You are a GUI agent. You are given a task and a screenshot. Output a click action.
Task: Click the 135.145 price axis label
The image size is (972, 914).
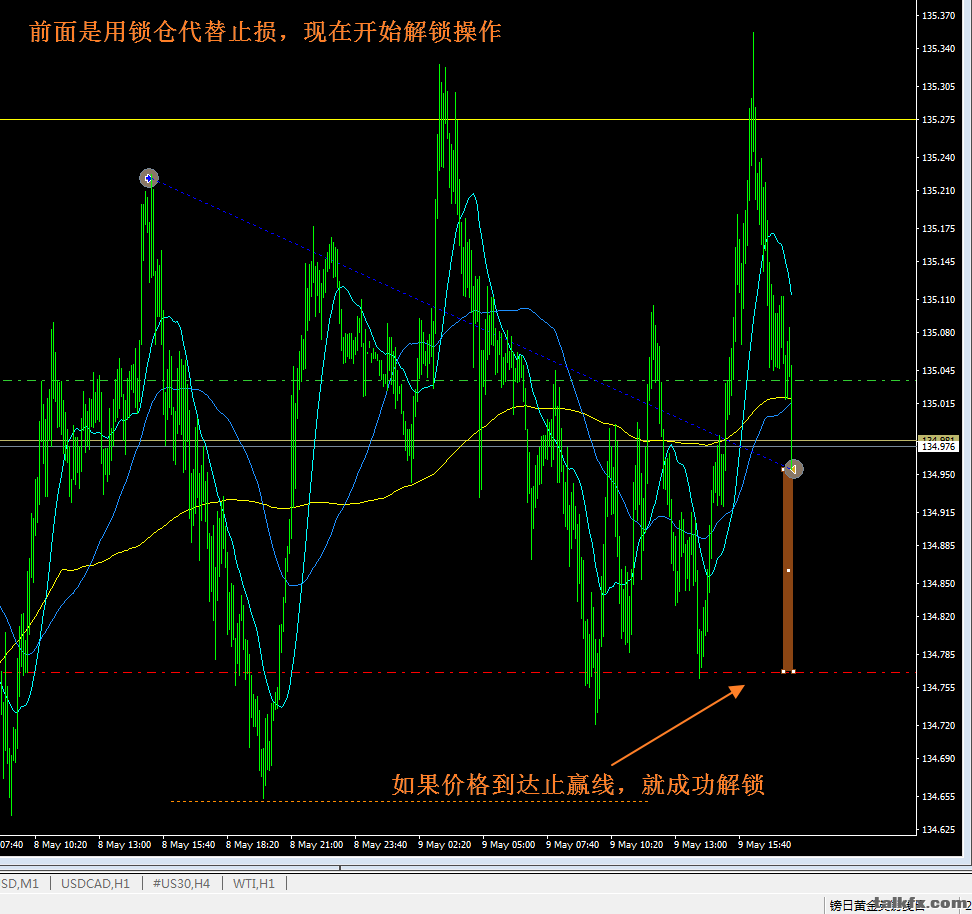coord(939,262)
